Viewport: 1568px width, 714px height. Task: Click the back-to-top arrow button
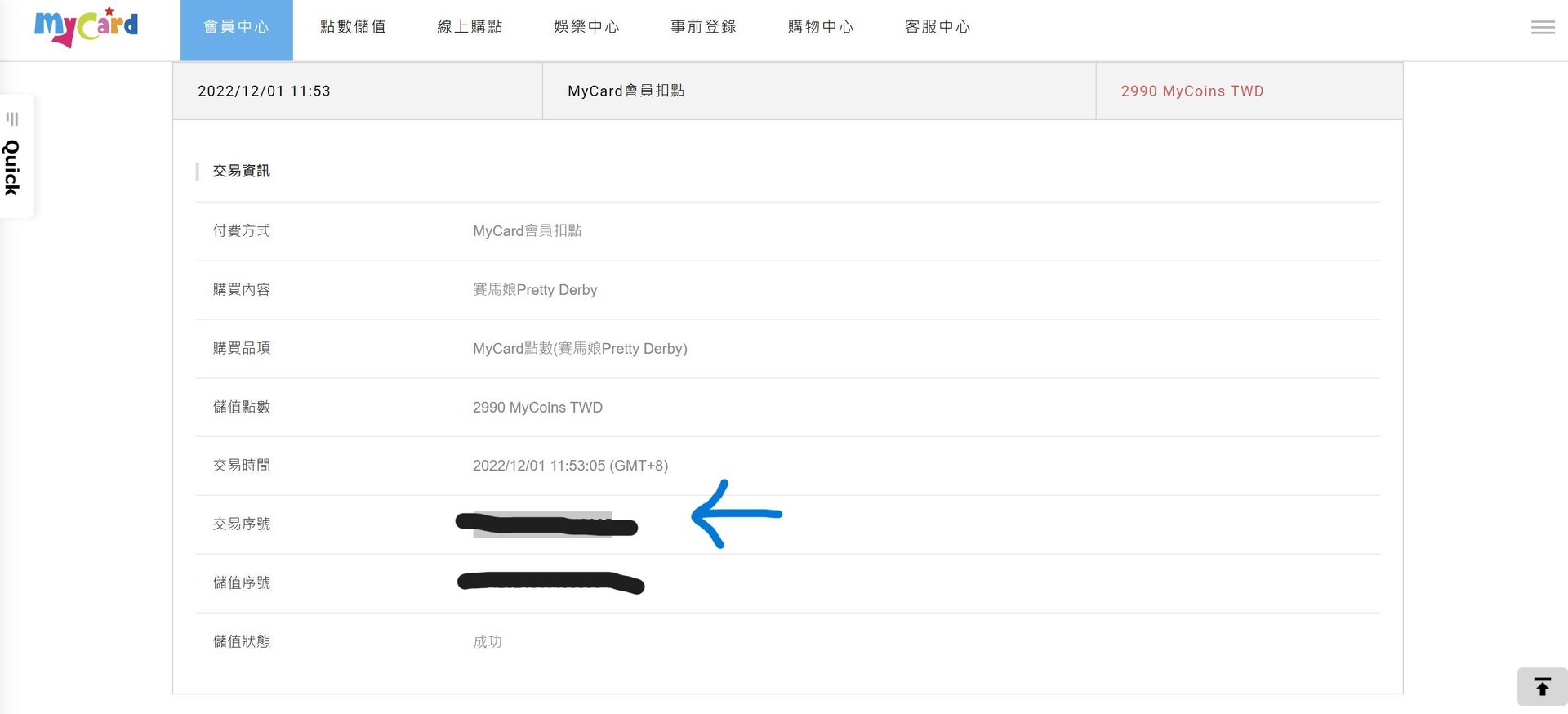1542,687
